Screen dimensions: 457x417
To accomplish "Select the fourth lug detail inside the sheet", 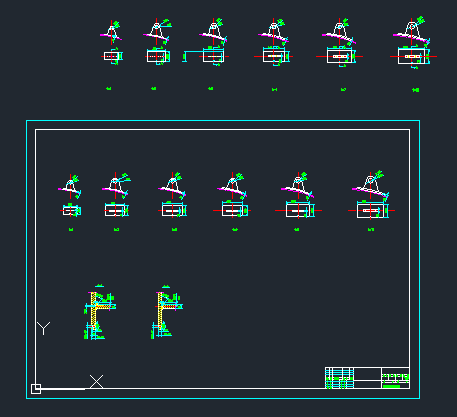I will 232,195.
